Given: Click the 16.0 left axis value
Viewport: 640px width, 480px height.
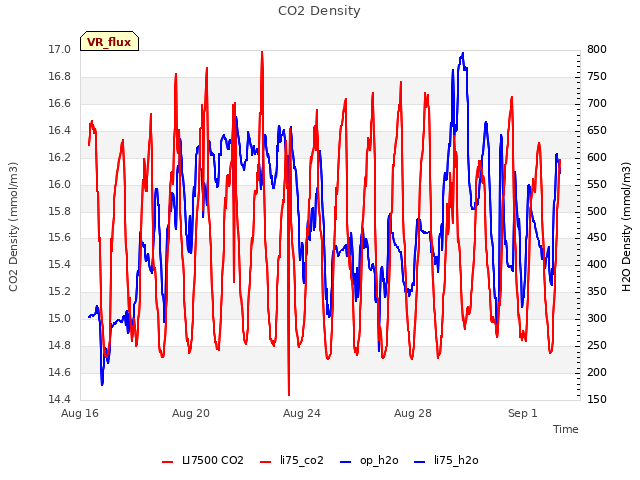Looking at the screenshot, I should coord(60,184).
